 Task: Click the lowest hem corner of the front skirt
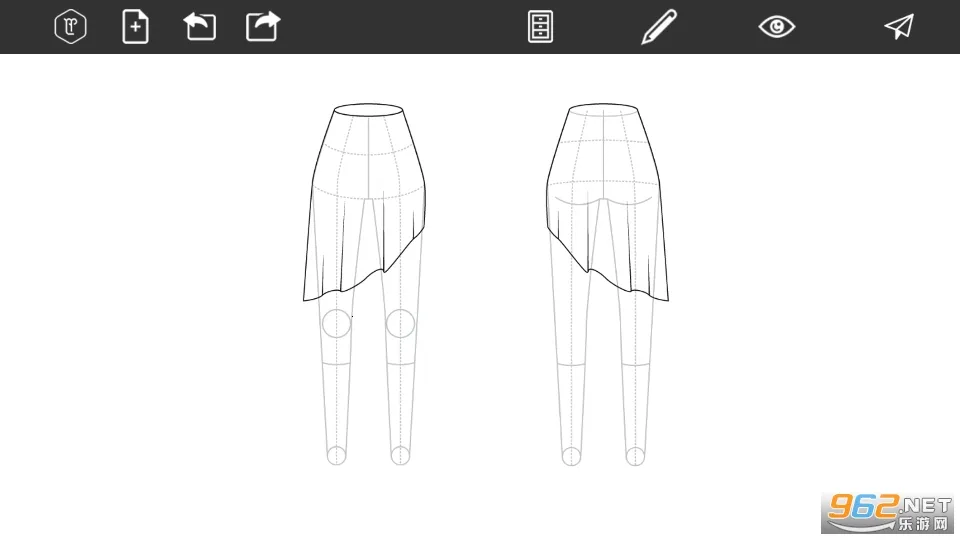(x=305, y=298)
